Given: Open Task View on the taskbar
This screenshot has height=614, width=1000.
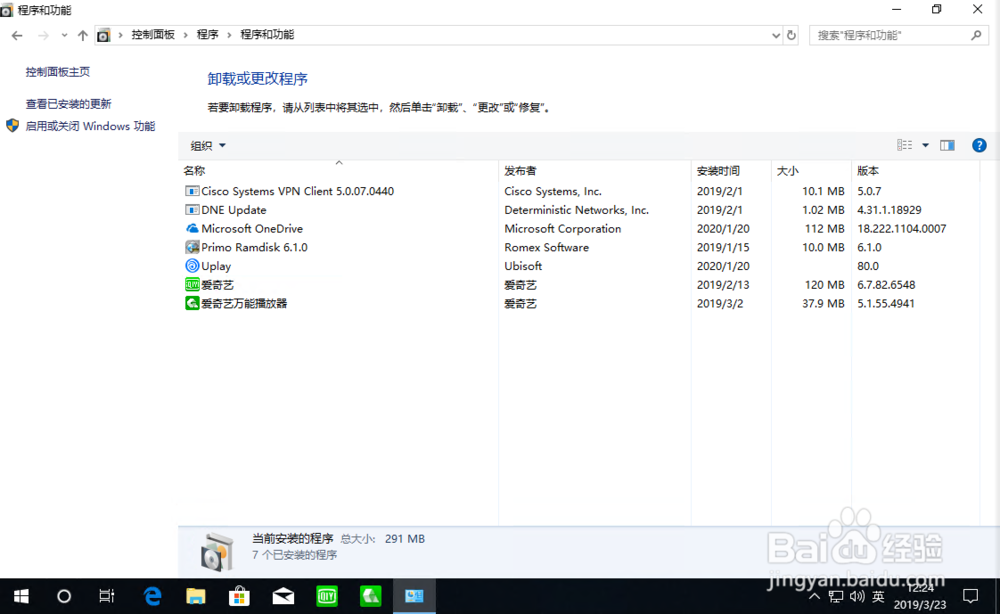Looking at the screenshot, I should [107, 596].
